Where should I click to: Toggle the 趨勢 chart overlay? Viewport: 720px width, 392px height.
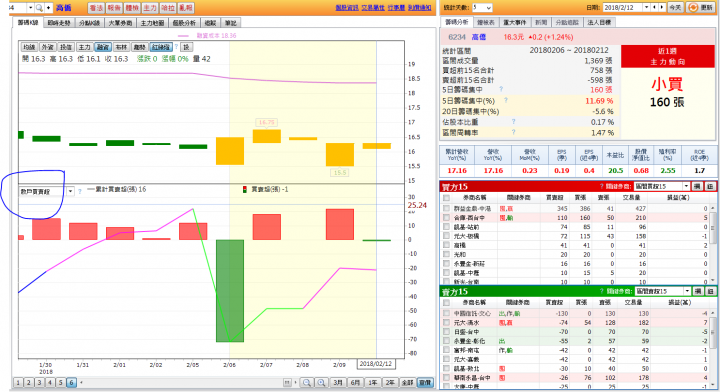[139, 47]
